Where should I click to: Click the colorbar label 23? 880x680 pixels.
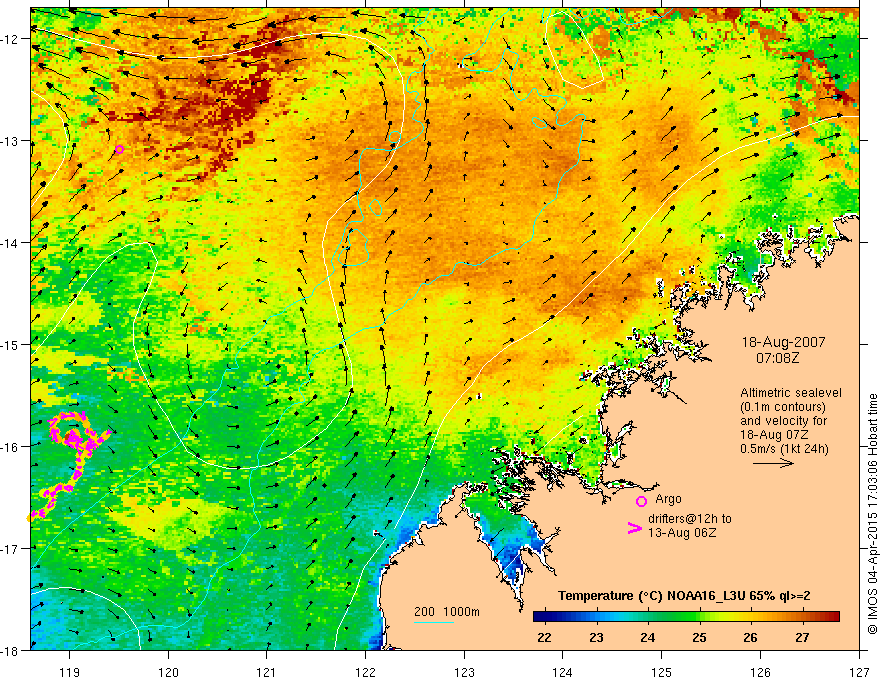(596, 637)
